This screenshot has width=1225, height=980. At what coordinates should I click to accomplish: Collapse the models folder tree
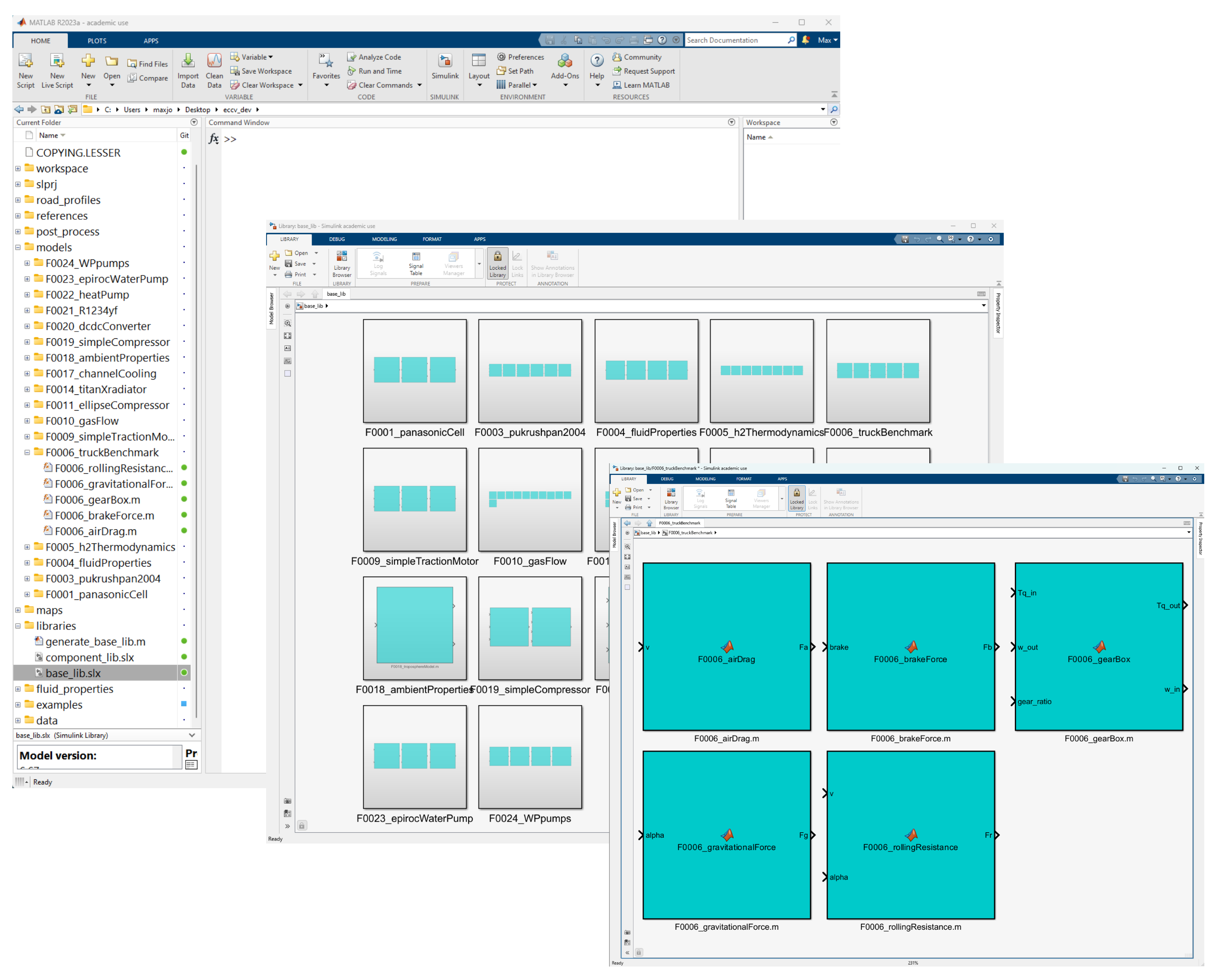pyautogui.click(x=17, y=247)
